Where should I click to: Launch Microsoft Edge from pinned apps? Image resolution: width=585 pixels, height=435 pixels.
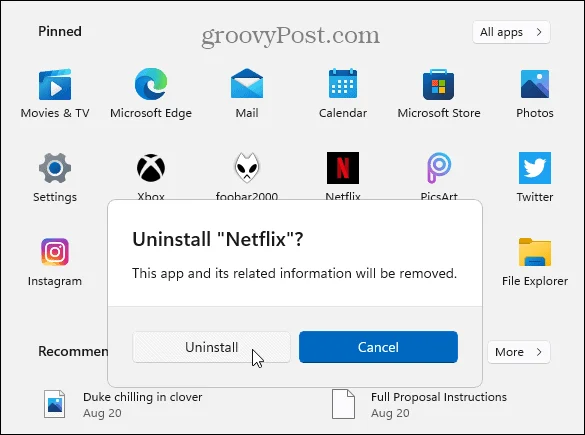[x=151, y=84]
